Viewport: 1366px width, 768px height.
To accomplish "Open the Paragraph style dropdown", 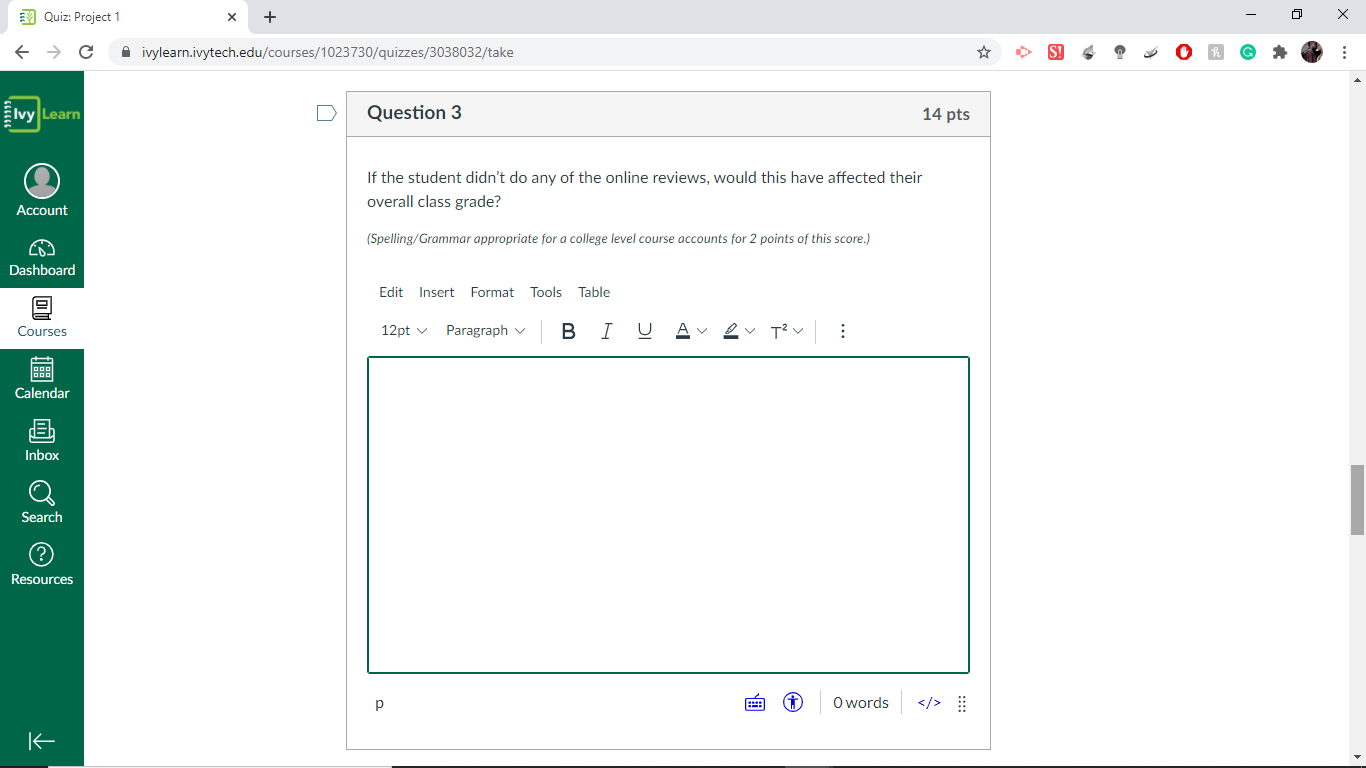I will [485, 330].
